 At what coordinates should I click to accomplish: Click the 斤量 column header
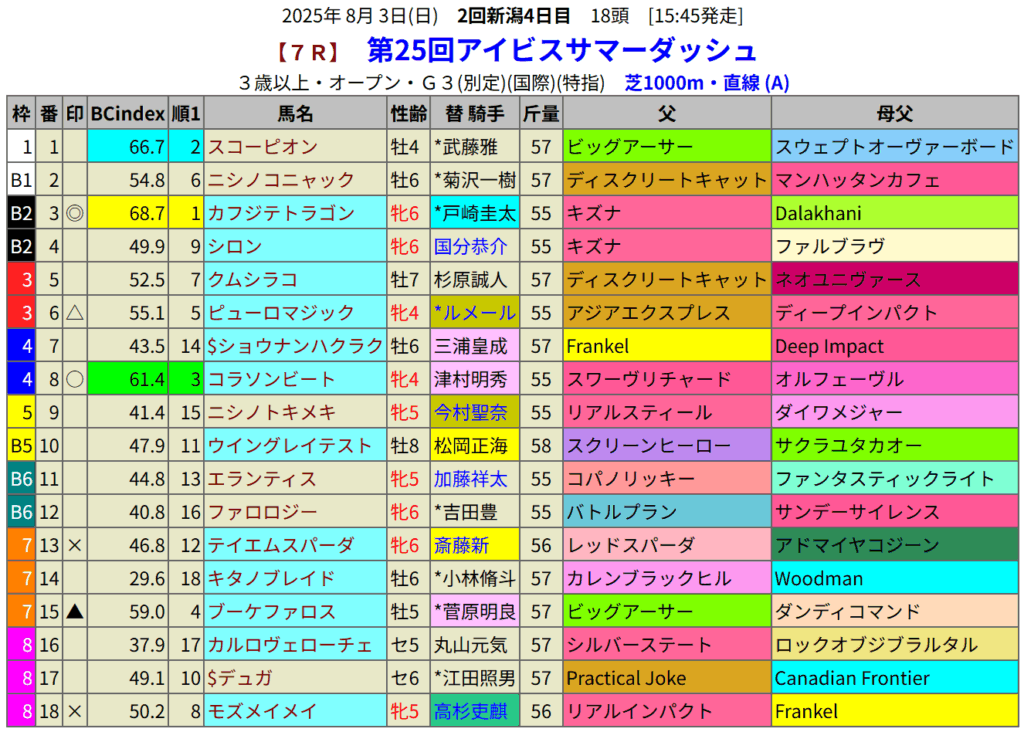[541, 113]
